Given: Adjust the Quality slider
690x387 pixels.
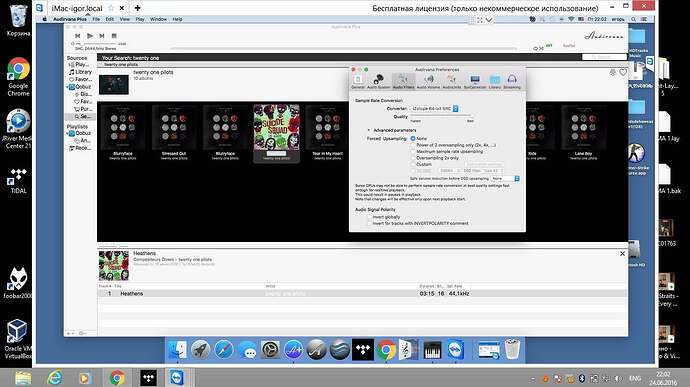Looking at the screenshot, I should [441, 116].
